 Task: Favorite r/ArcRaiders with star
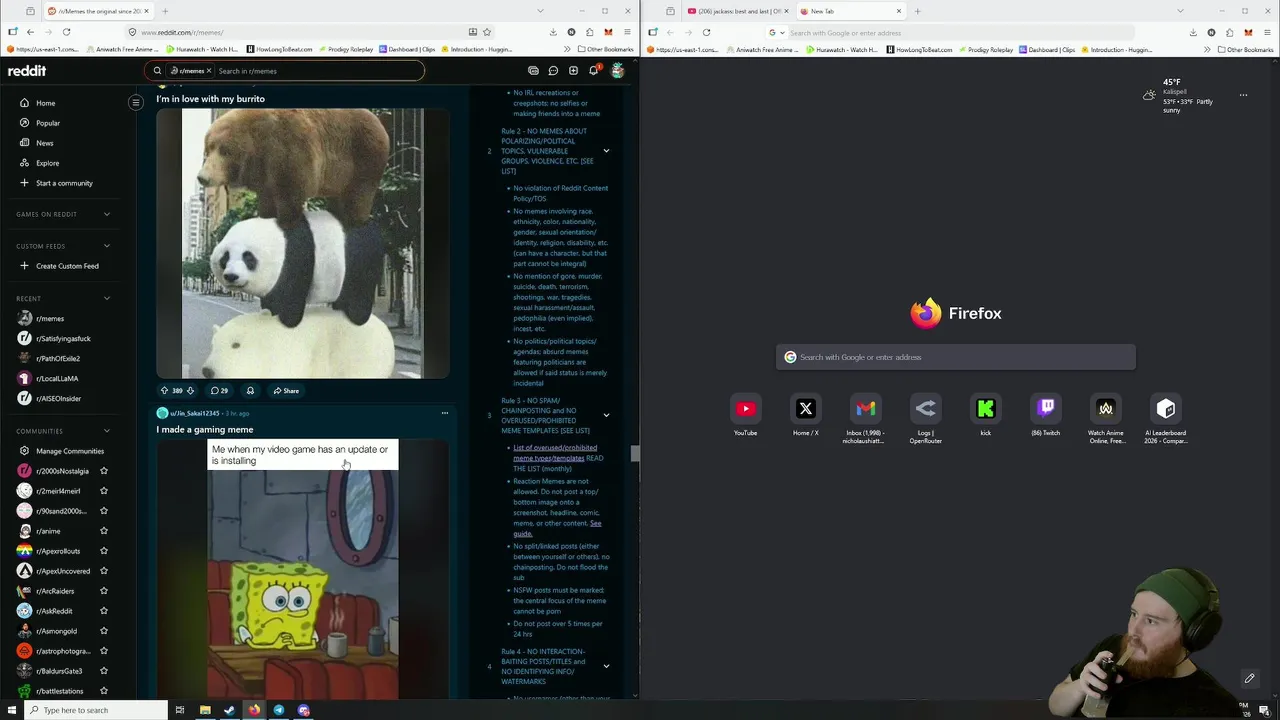[x=103, y=591]
